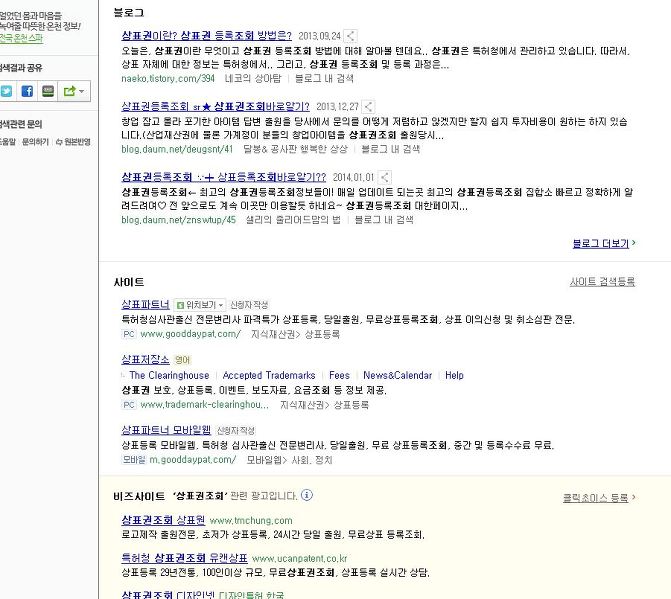Open Accepted Trademarks sublink
This screenshot has width=671, height=599.
click(x=269, y=375)
